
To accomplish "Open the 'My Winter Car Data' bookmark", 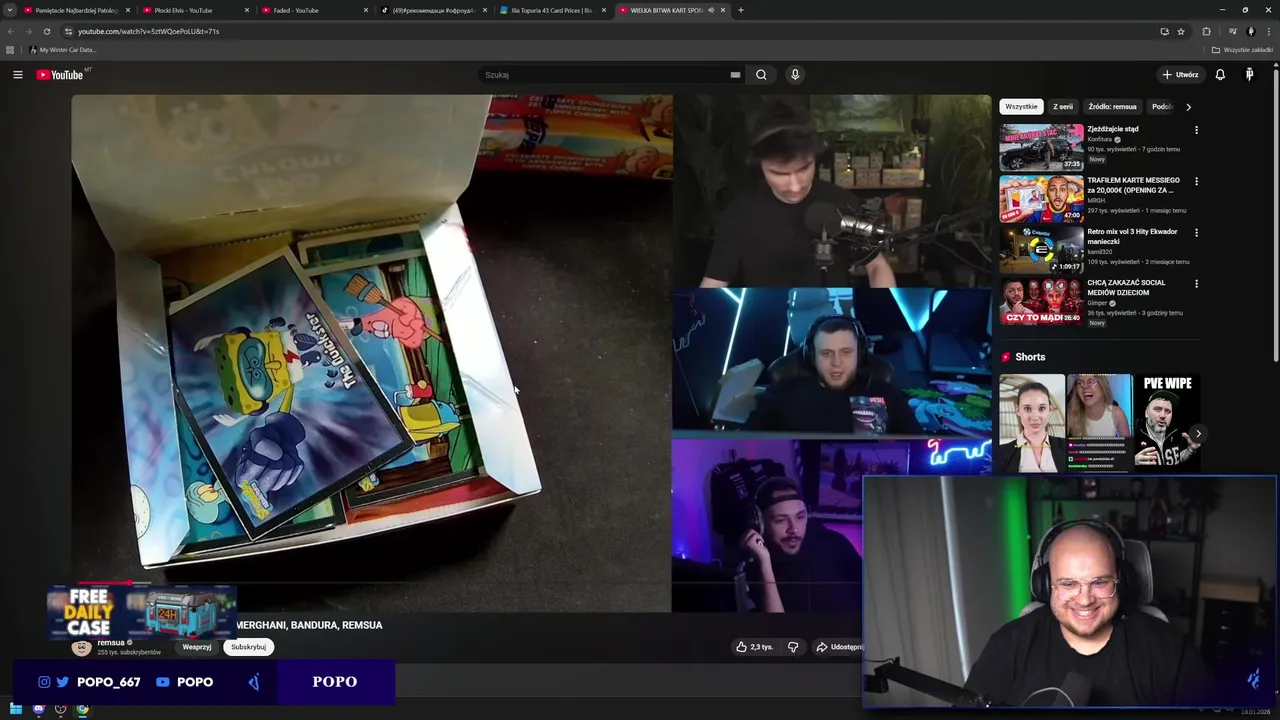I will (62, 50).
